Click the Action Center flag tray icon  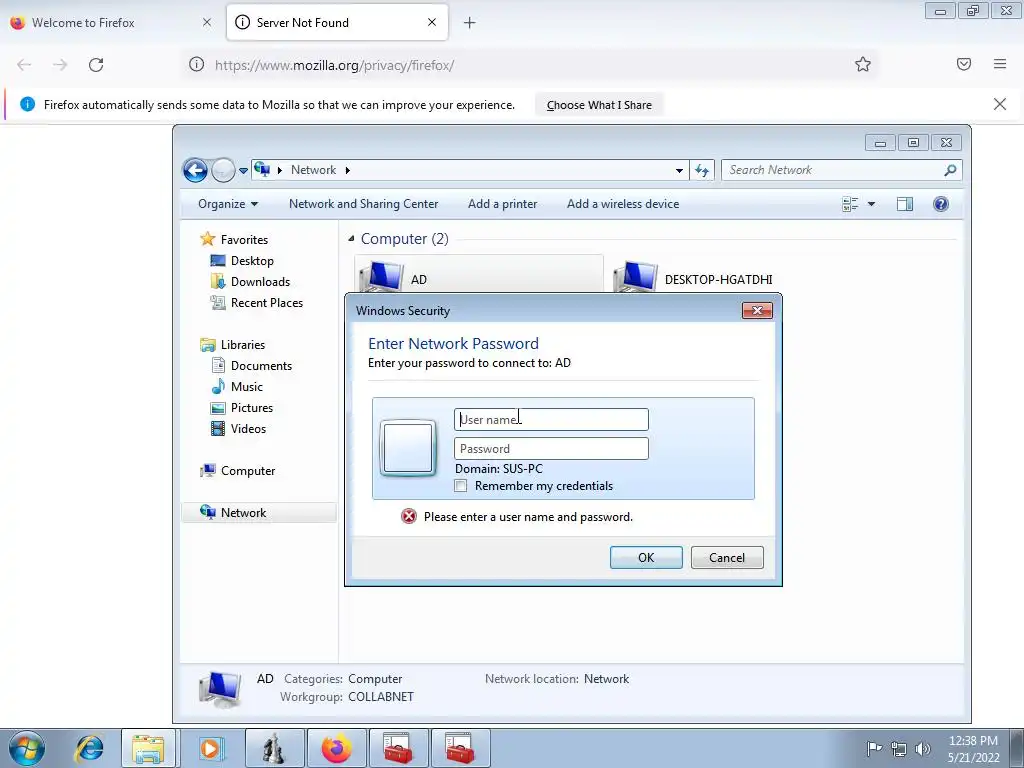(874, 749)
